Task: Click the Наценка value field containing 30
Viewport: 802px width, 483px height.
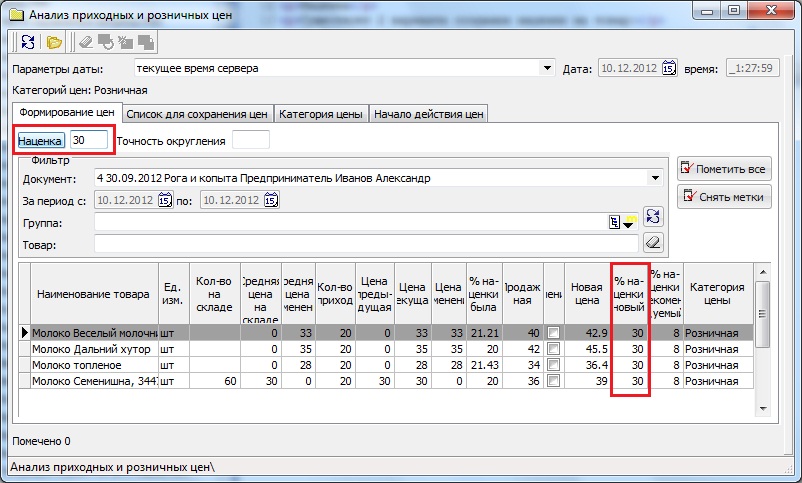Action: [x=89, y=140]
